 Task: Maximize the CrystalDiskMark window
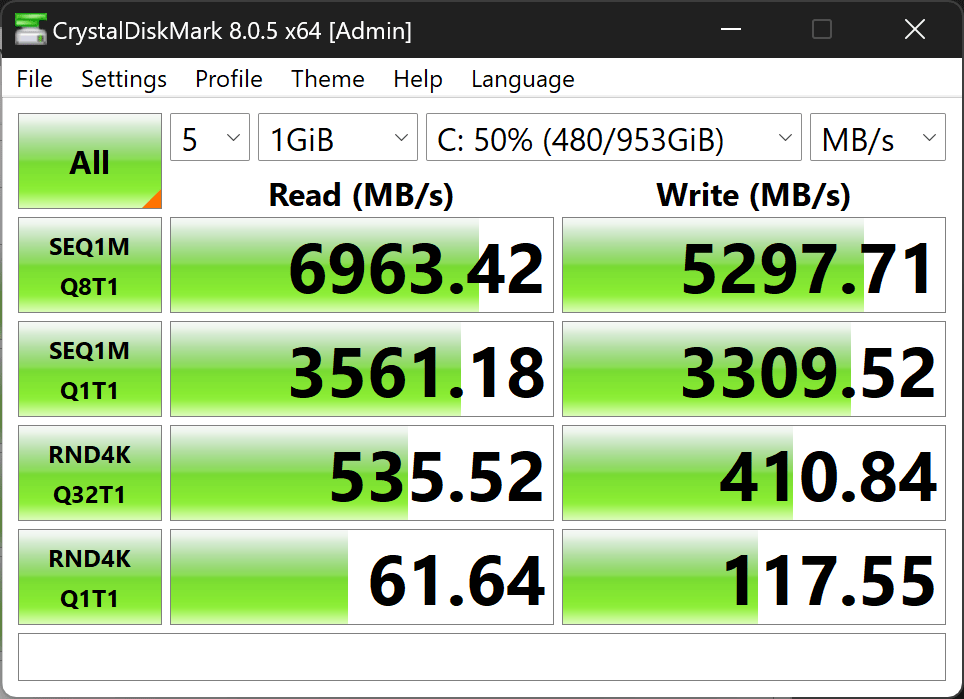click(822, 29)
